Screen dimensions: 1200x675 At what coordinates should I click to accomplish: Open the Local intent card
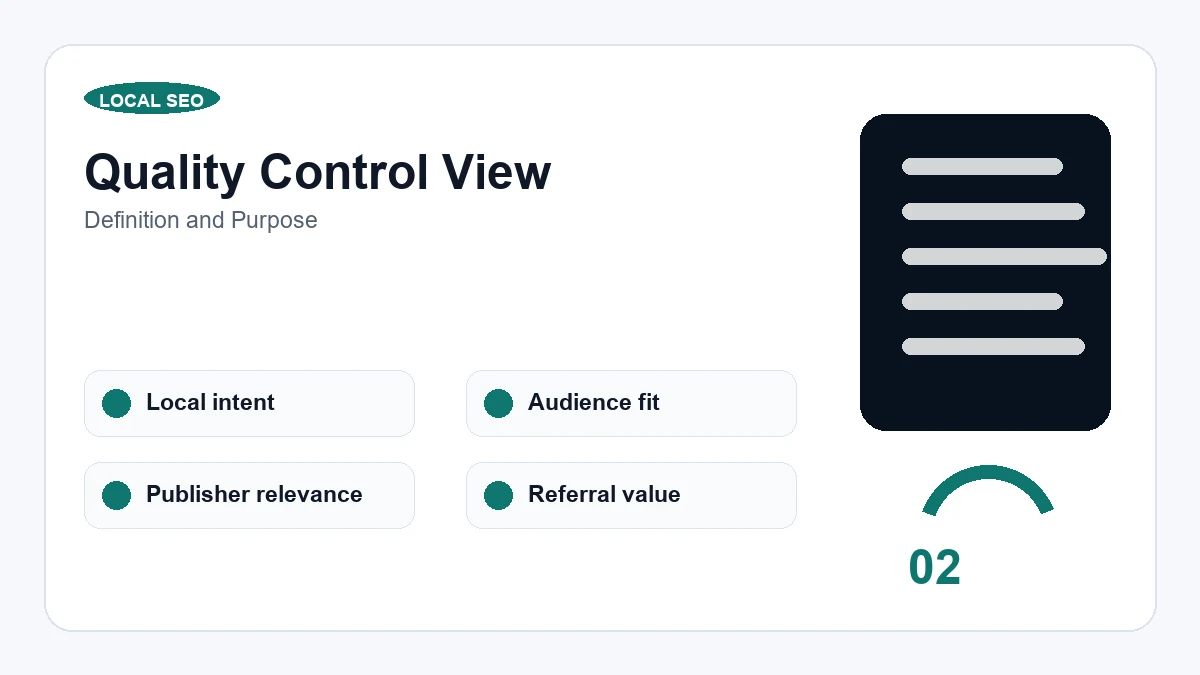click(249, 403)
